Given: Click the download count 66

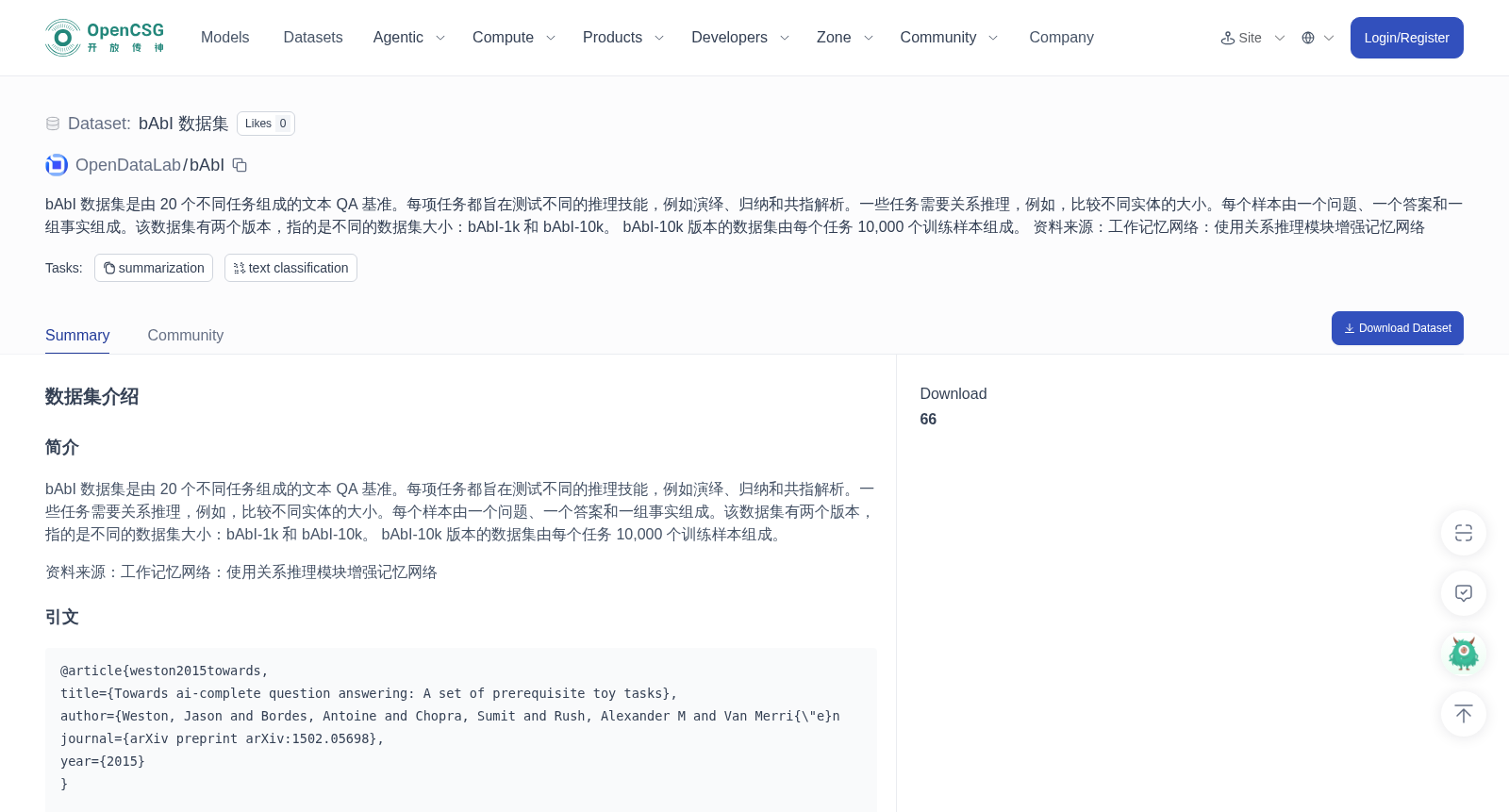Looking at the screenshot, I should point(928,420).
